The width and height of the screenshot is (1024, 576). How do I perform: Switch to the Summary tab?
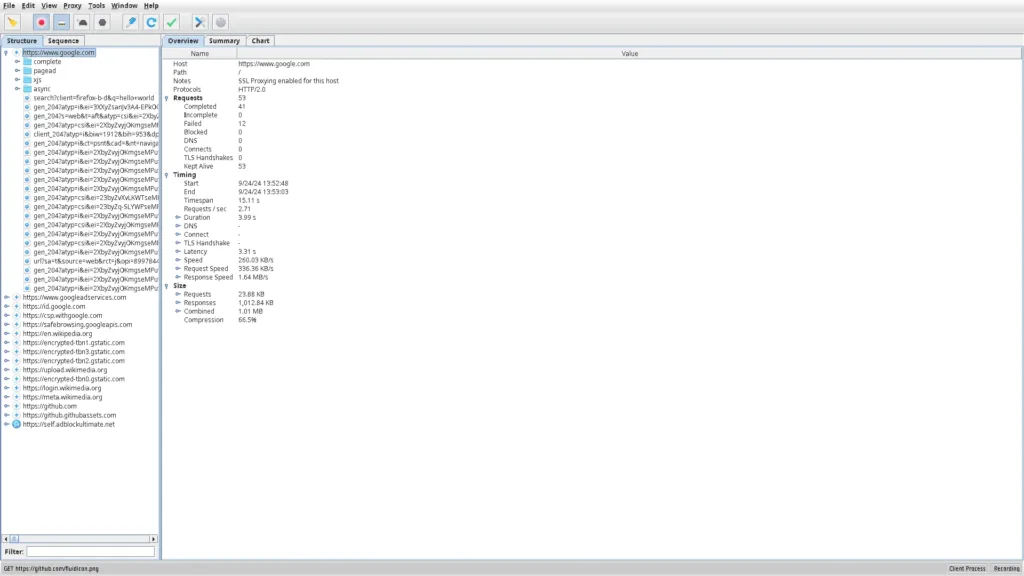[x=224, y=40]
